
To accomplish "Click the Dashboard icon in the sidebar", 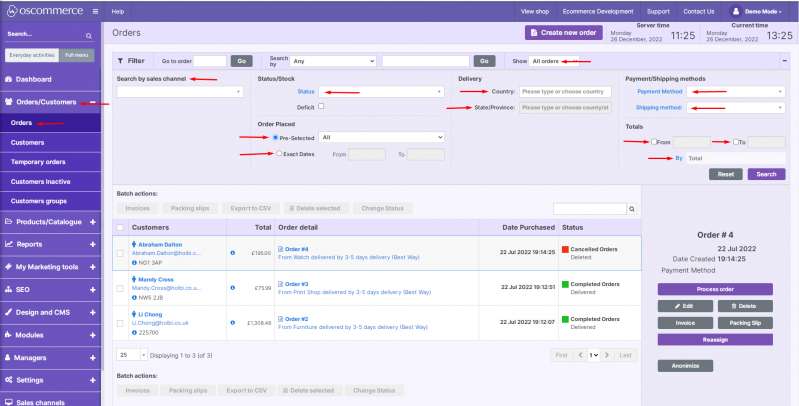I will (9, 79).
